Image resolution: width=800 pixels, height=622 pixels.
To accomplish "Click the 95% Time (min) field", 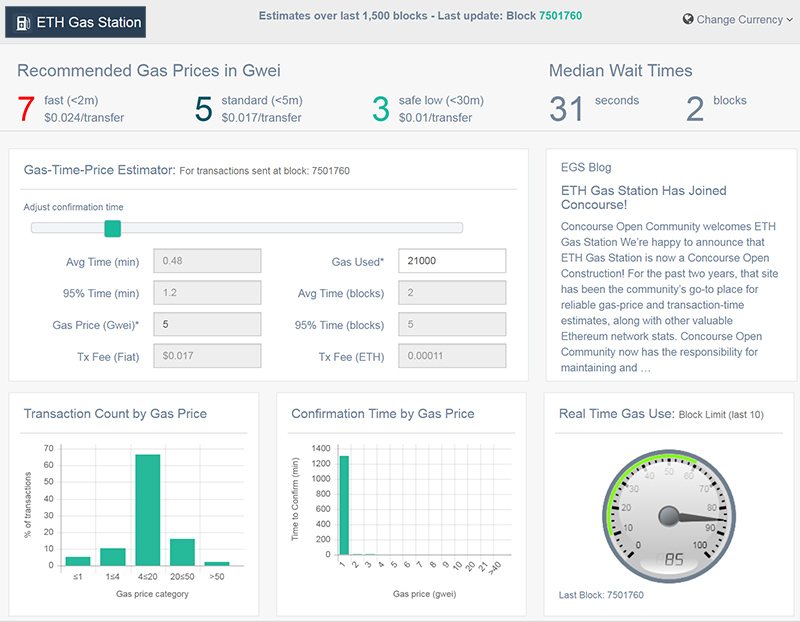I will click(207, 292).
